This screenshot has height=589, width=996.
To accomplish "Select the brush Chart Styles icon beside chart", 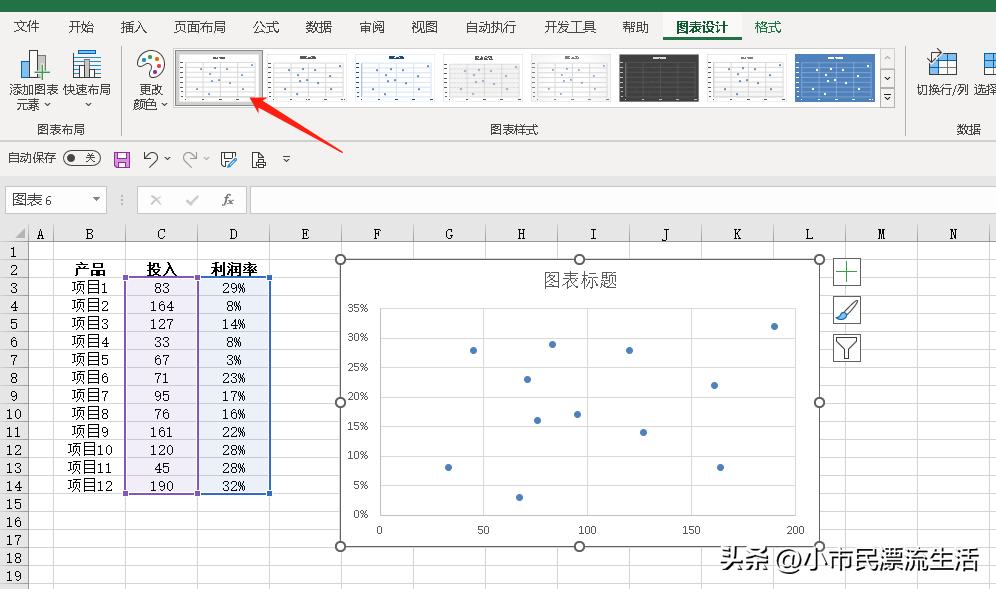I will point(846,310).
